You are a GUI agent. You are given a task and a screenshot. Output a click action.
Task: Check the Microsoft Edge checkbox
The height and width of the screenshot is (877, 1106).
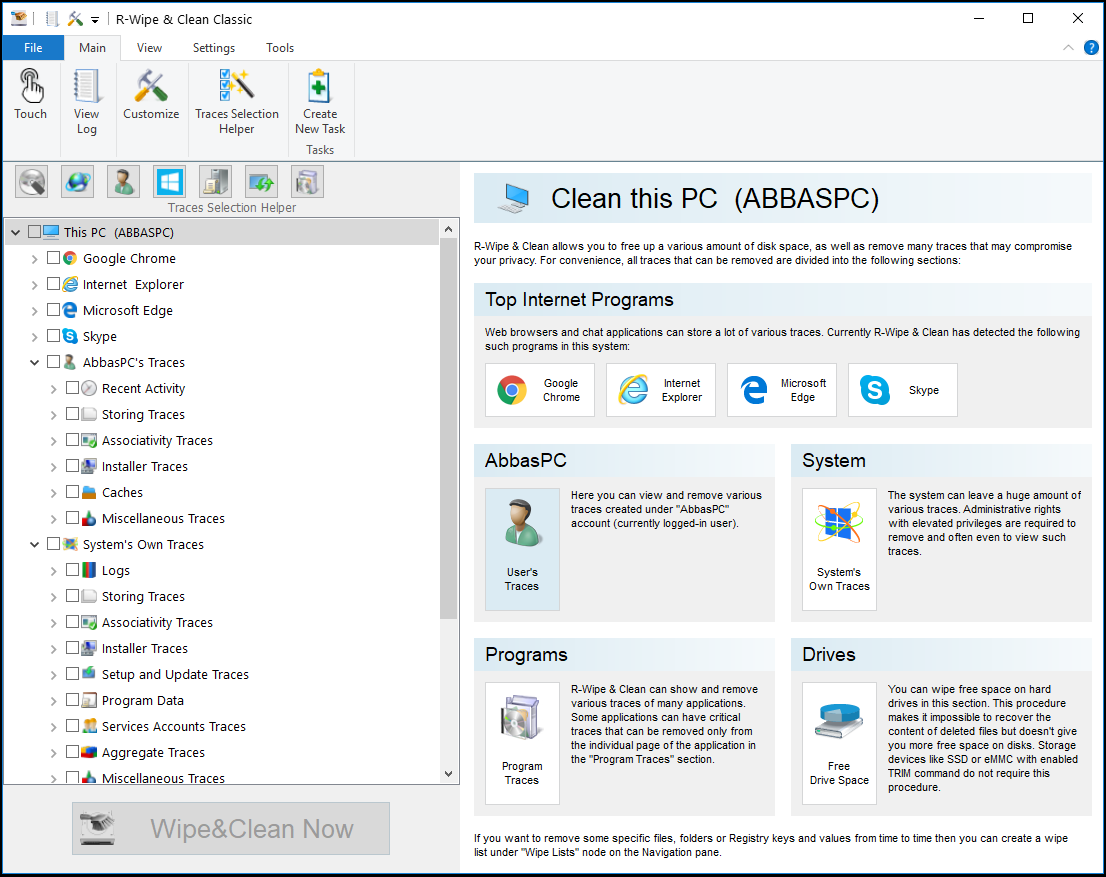tap(53, 310)
